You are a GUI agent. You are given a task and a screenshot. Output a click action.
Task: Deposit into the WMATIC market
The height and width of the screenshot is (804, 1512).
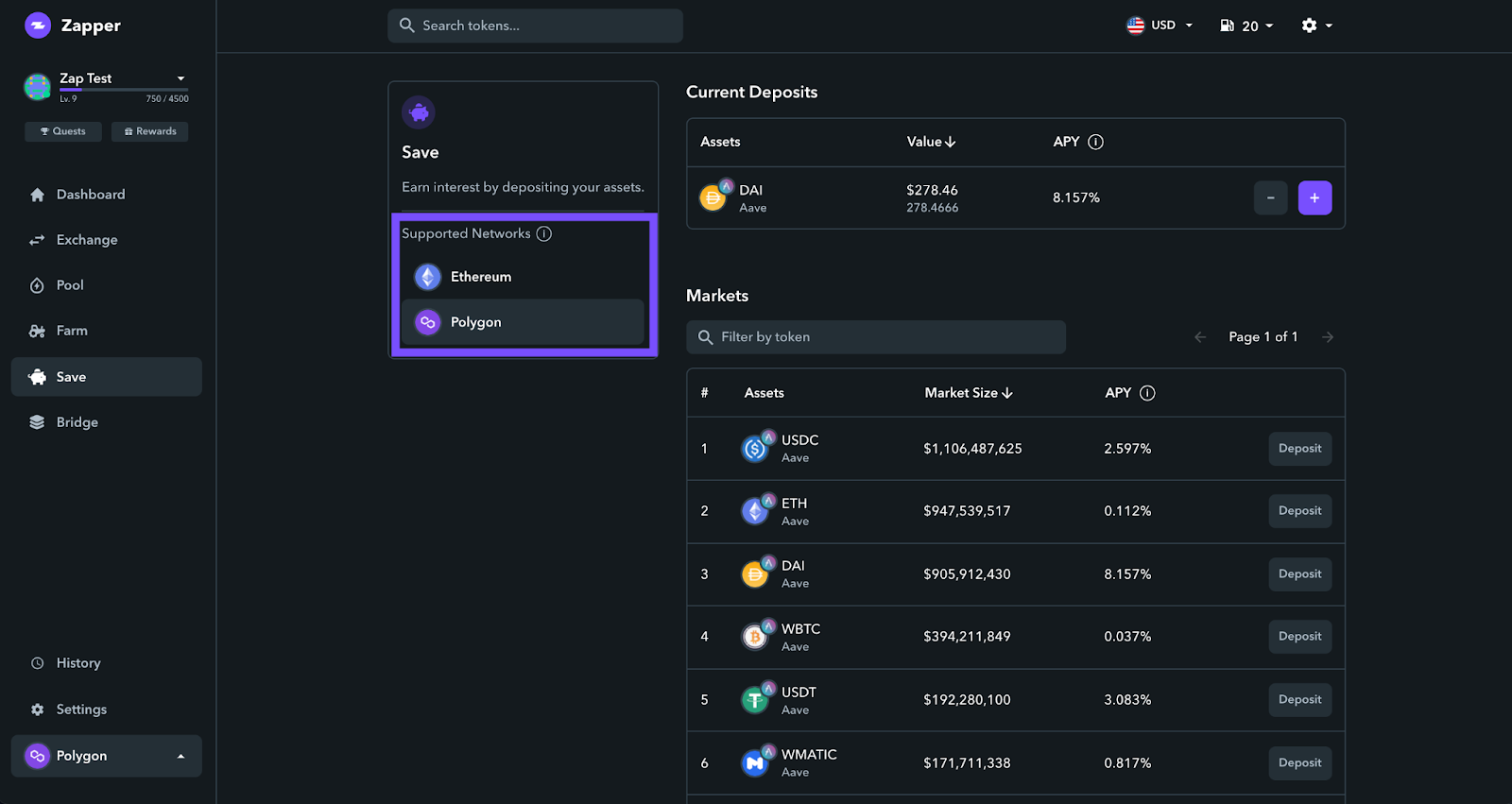tap(1299, 763)
